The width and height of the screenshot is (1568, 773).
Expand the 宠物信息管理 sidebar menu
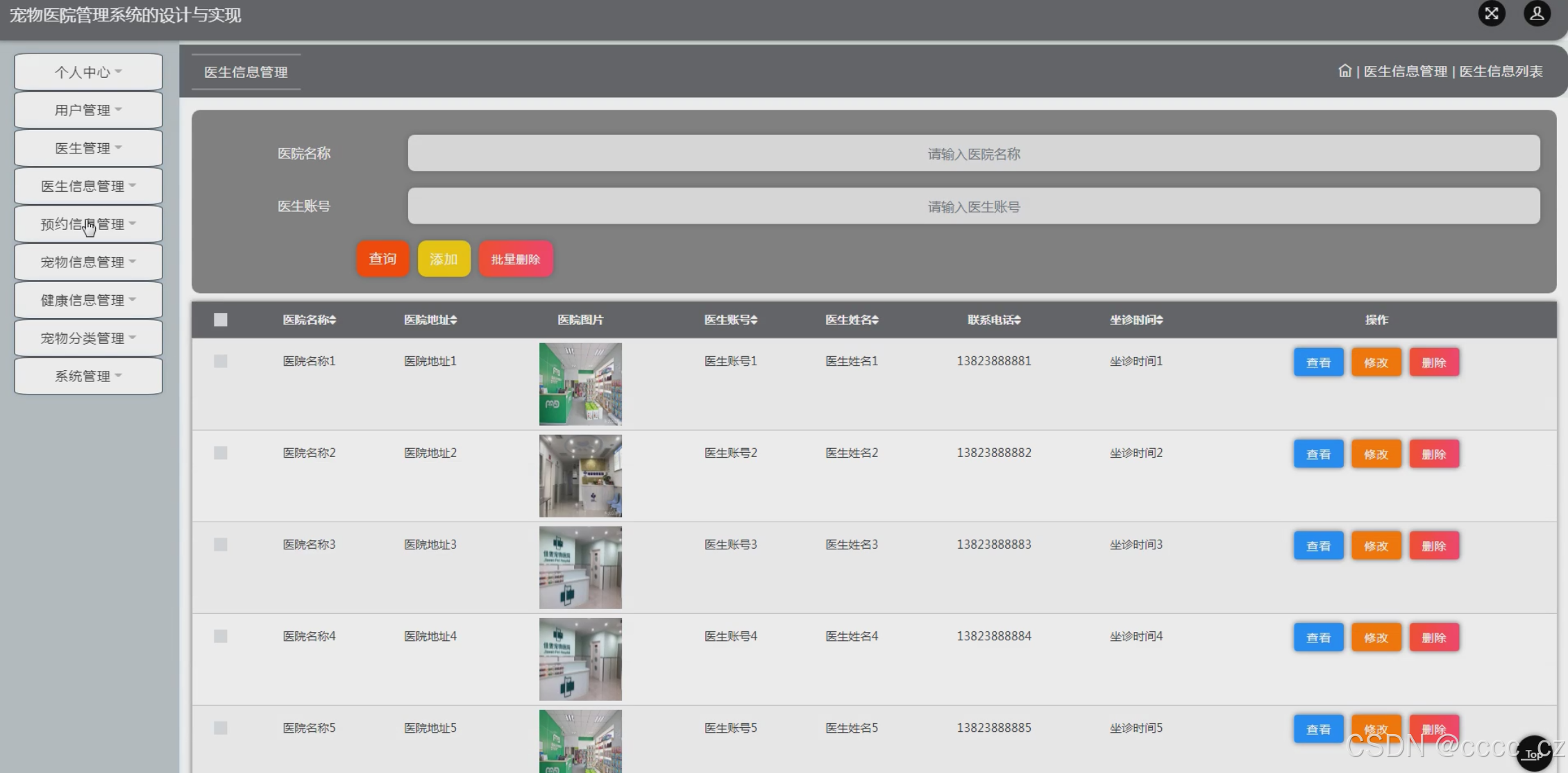pyautogui.click(x=88, y=262)
